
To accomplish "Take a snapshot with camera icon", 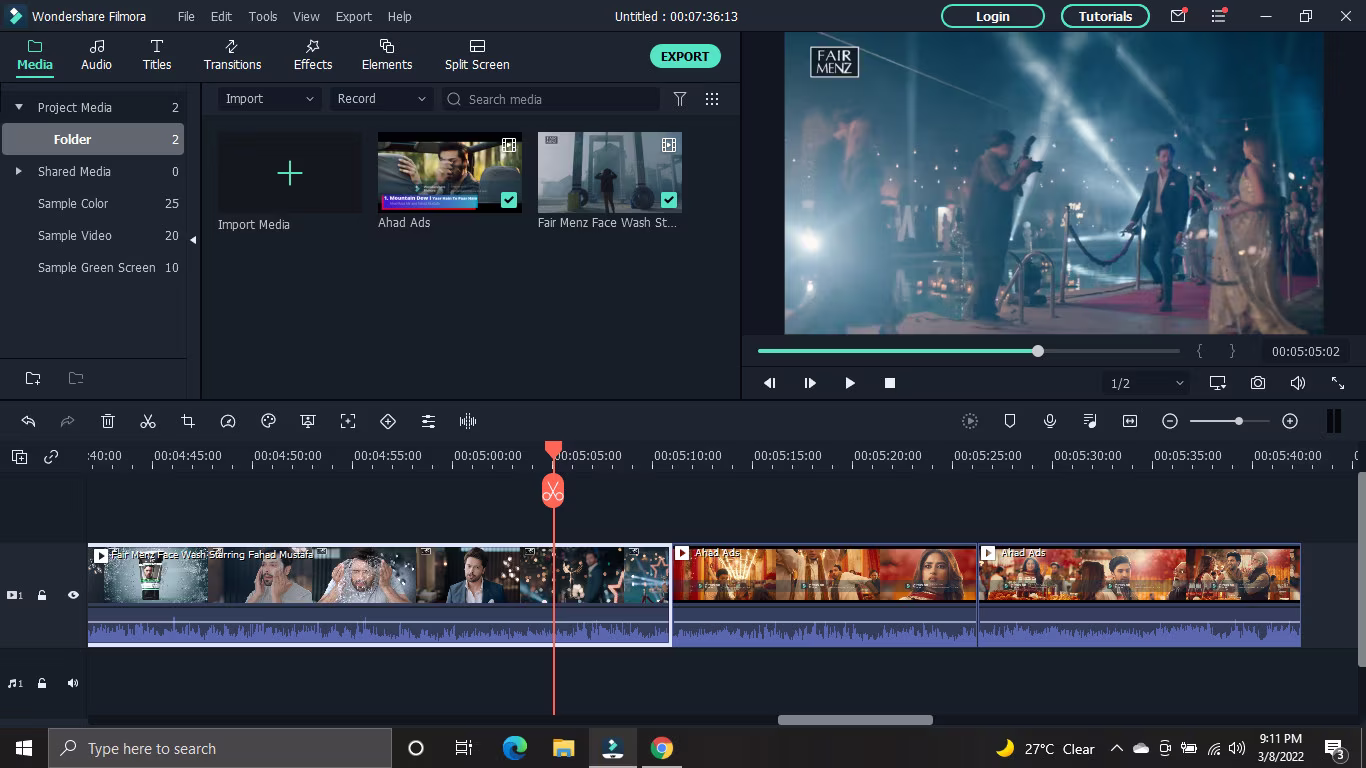I will pyautogui.click(x=1258, y=383).
